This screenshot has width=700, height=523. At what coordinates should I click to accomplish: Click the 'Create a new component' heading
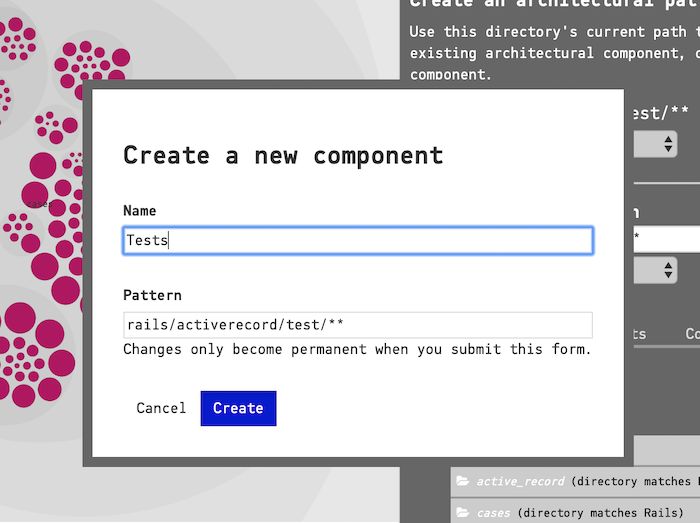tap(283, 156)
